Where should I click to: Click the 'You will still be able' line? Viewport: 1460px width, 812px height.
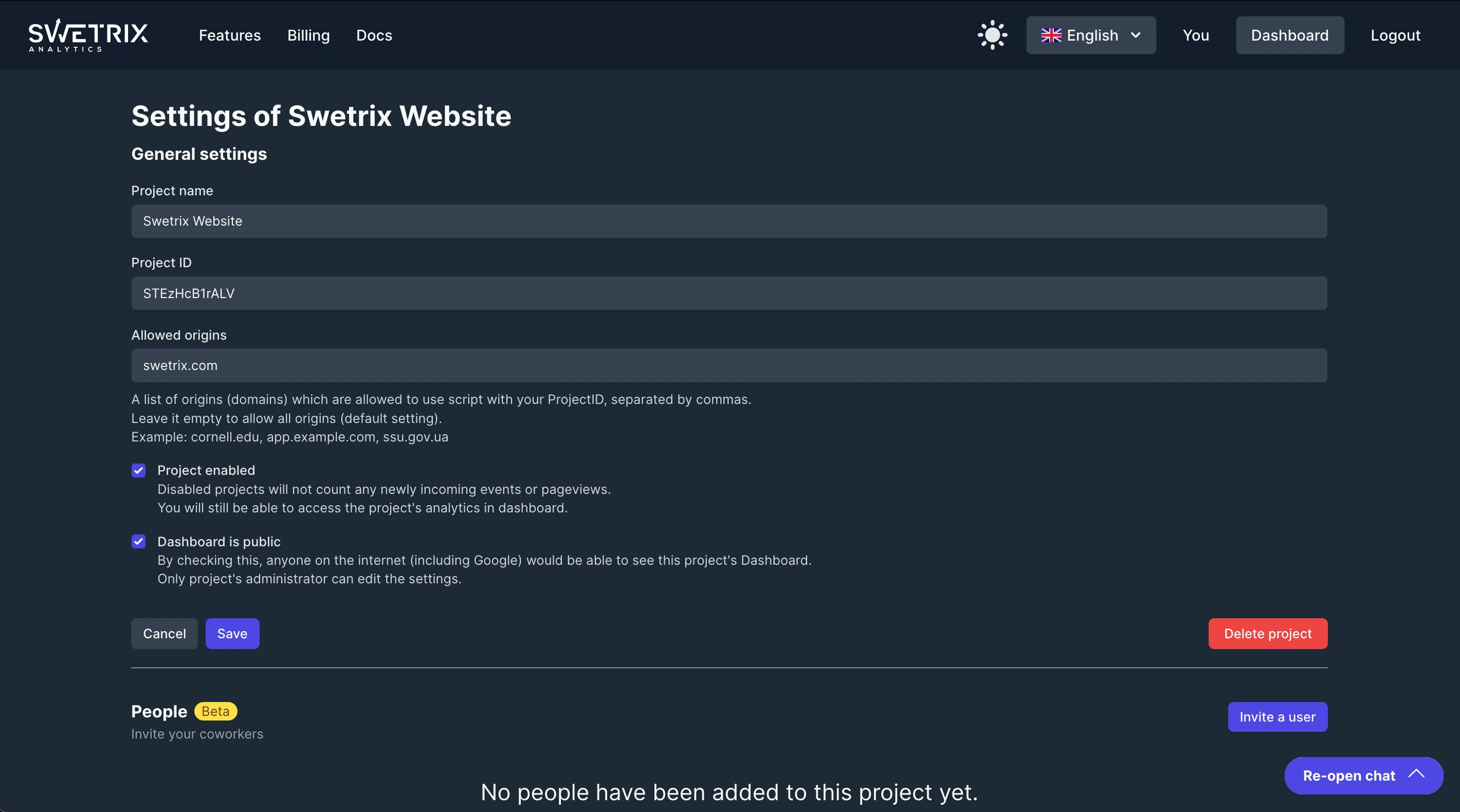pos(363,508)
